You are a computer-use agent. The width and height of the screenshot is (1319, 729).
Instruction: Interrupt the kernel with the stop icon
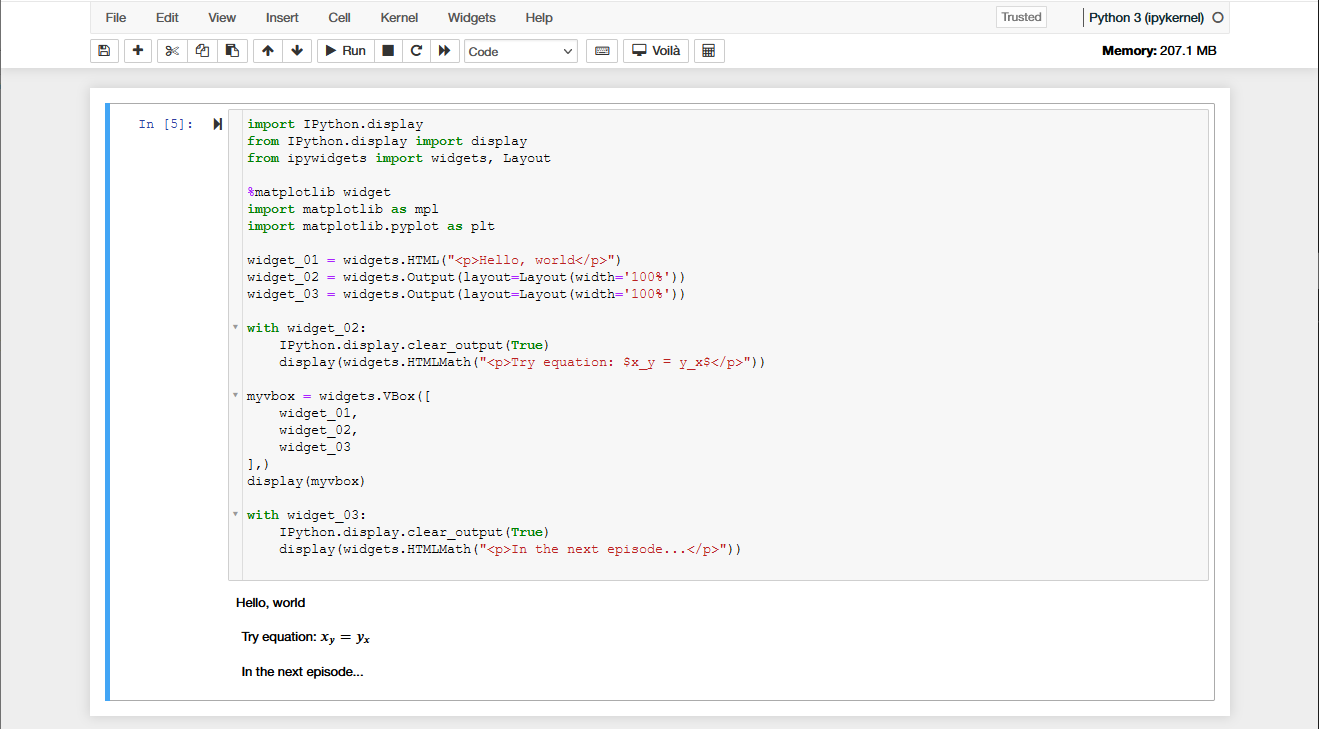[388, 51]
